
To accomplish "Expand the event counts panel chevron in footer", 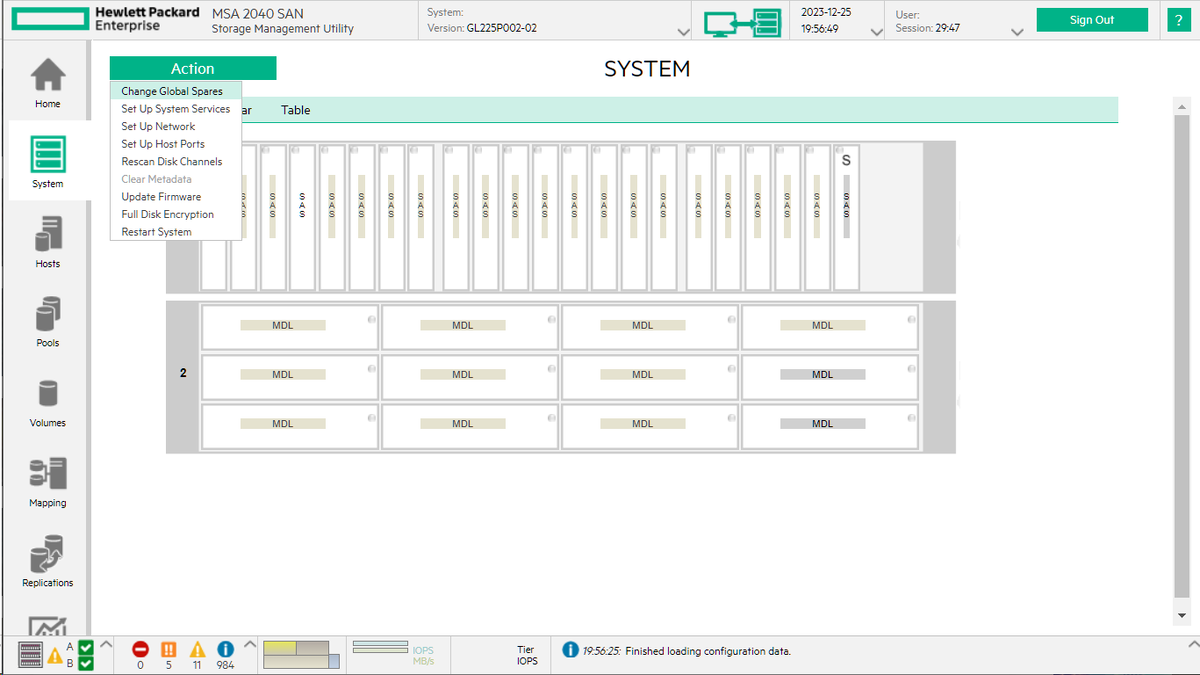I will pyautogui.click(x=250, y=644).
